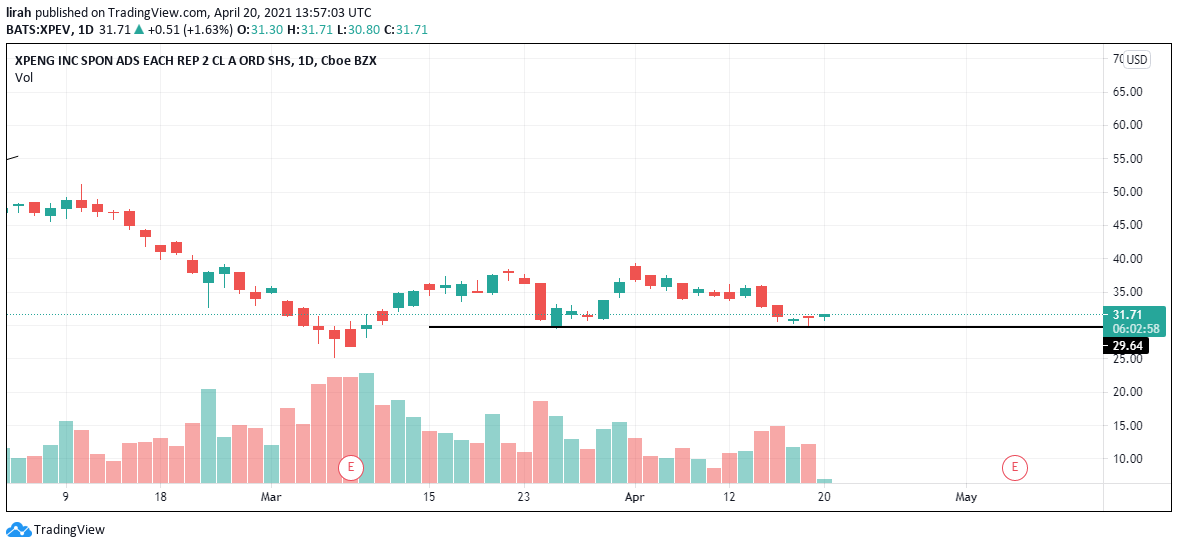
Task: Click the Apr label on the date axis
Action: (634, 497)
